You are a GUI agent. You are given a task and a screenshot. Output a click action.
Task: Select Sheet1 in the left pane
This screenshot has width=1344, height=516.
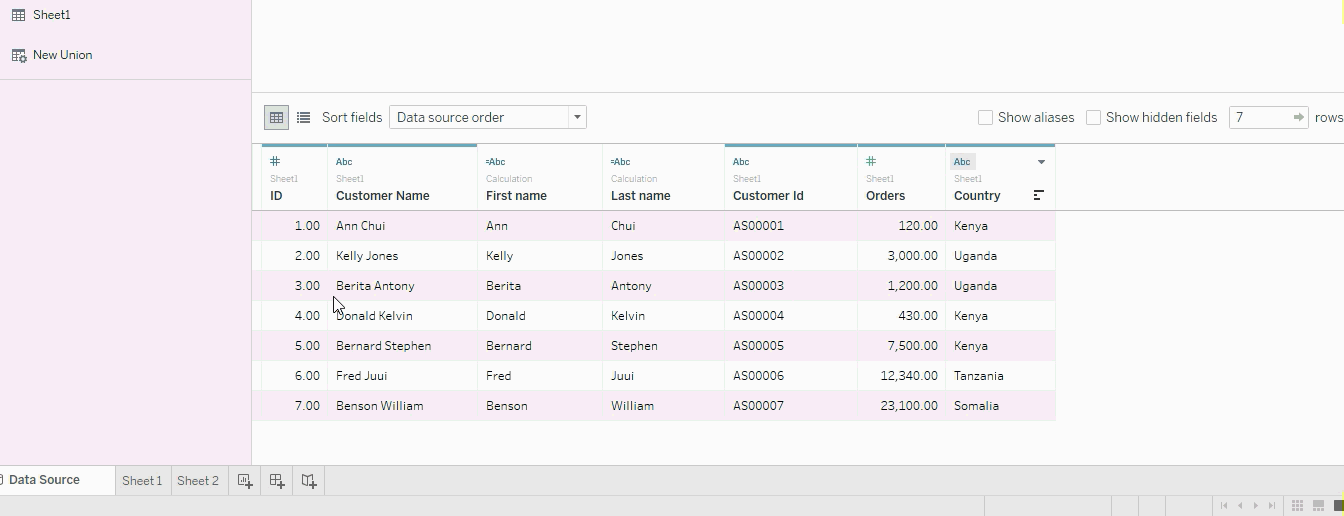coord(52,15)
